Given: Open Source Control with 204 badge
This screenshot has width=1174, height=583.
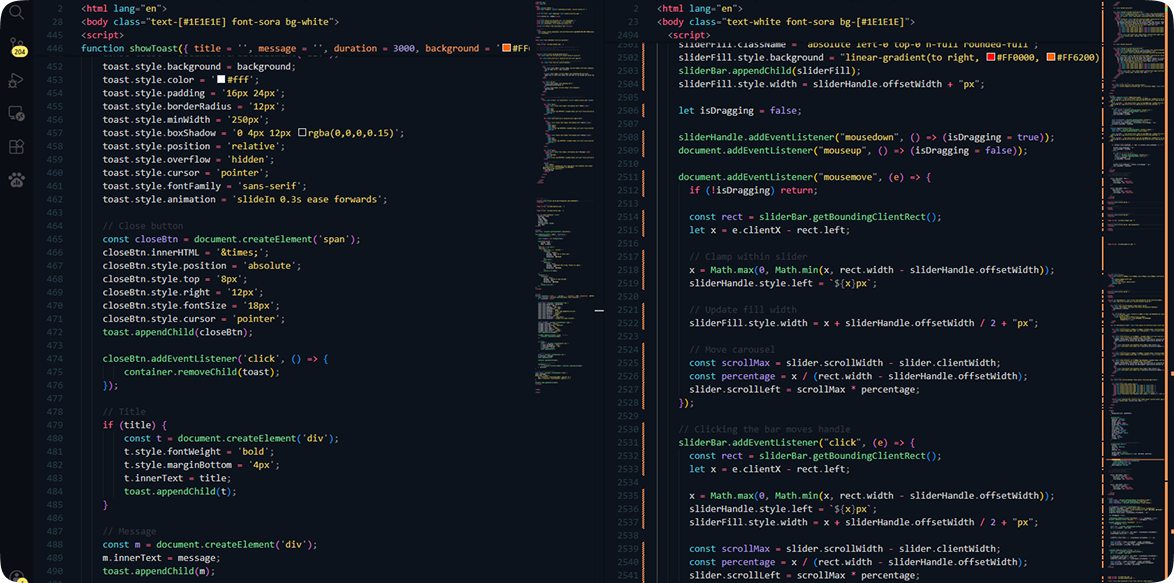Looking at the screenshot, I should (x=16, y=46).
